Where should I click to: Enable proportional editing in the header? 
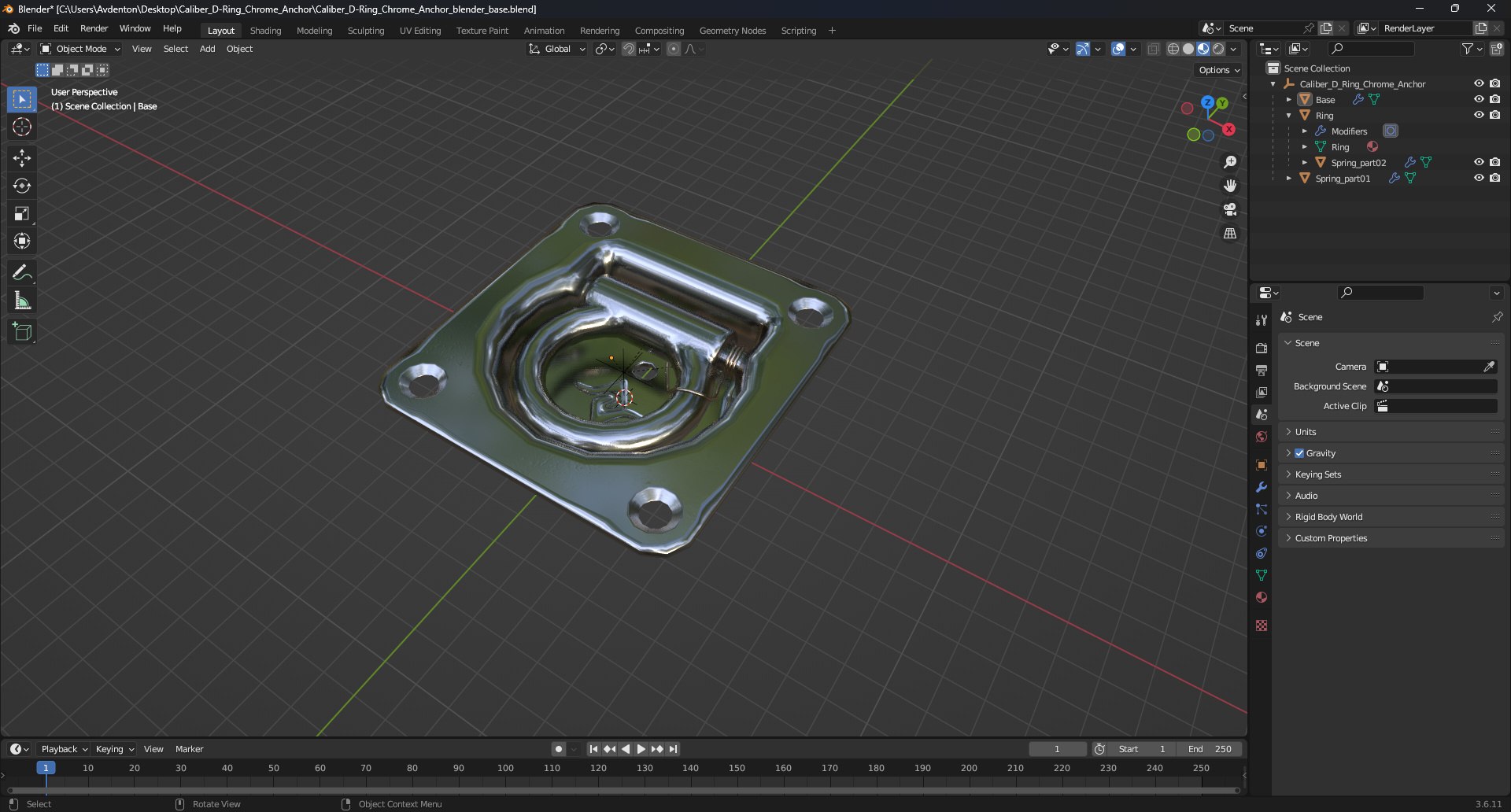[674, 49]
